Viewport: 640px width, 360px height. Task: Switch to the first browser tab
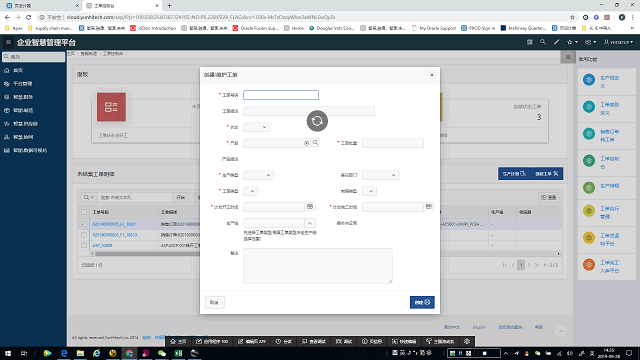41,6
